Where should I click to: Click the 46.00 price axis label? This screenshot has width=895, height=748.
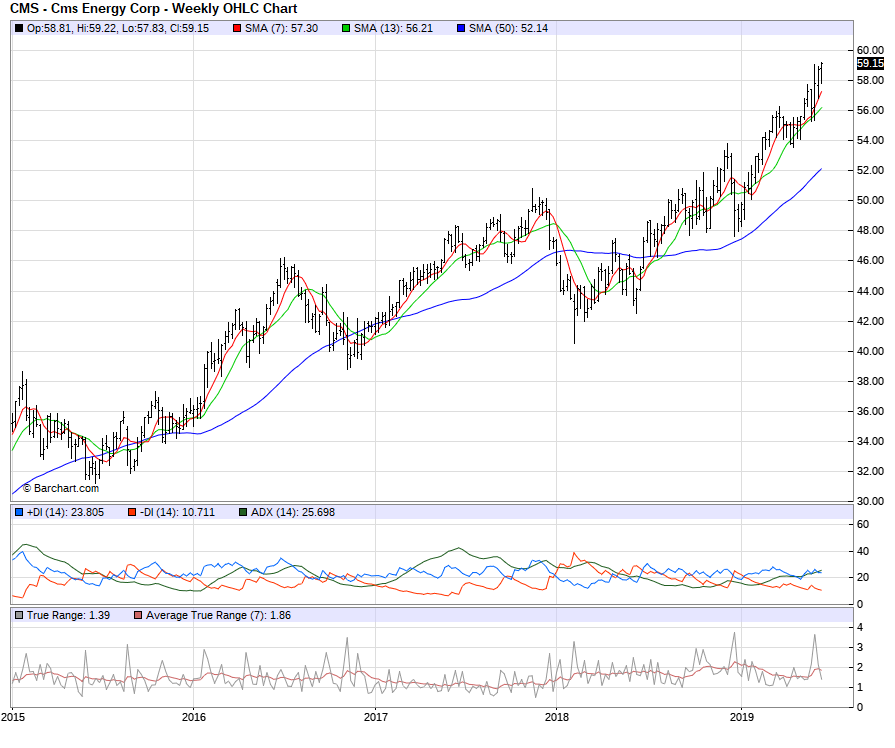(870, 260)
